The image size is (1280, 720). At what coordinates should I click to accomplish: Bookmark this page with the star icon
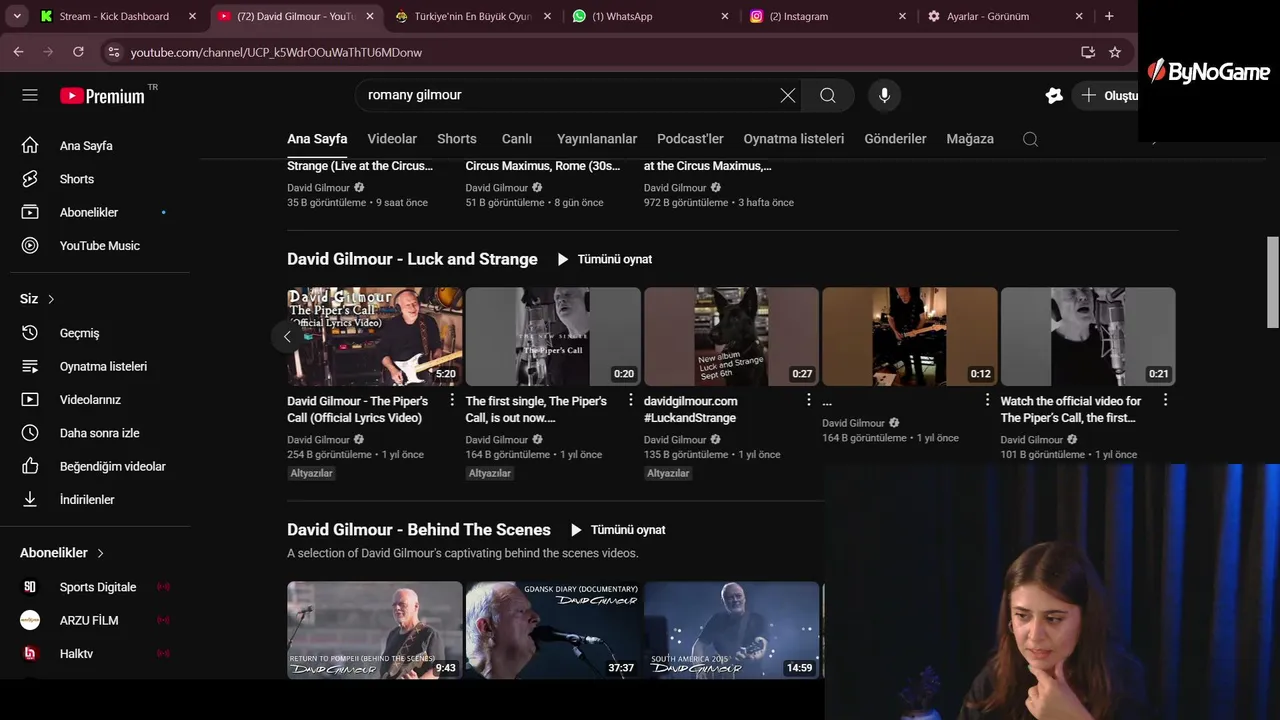(x=1115, y=52)
